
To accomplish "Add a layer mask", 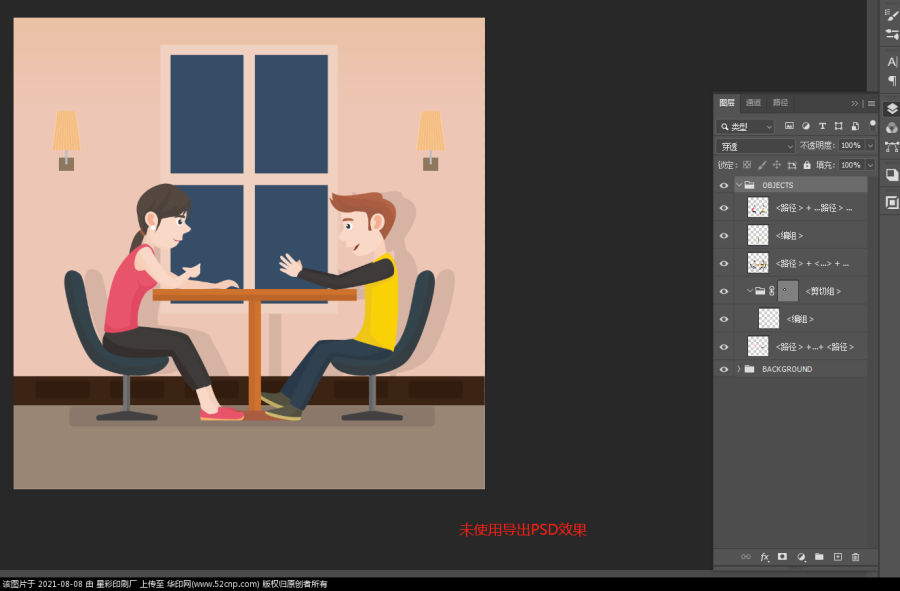I will pyautogui.click(x=782, y=557).
